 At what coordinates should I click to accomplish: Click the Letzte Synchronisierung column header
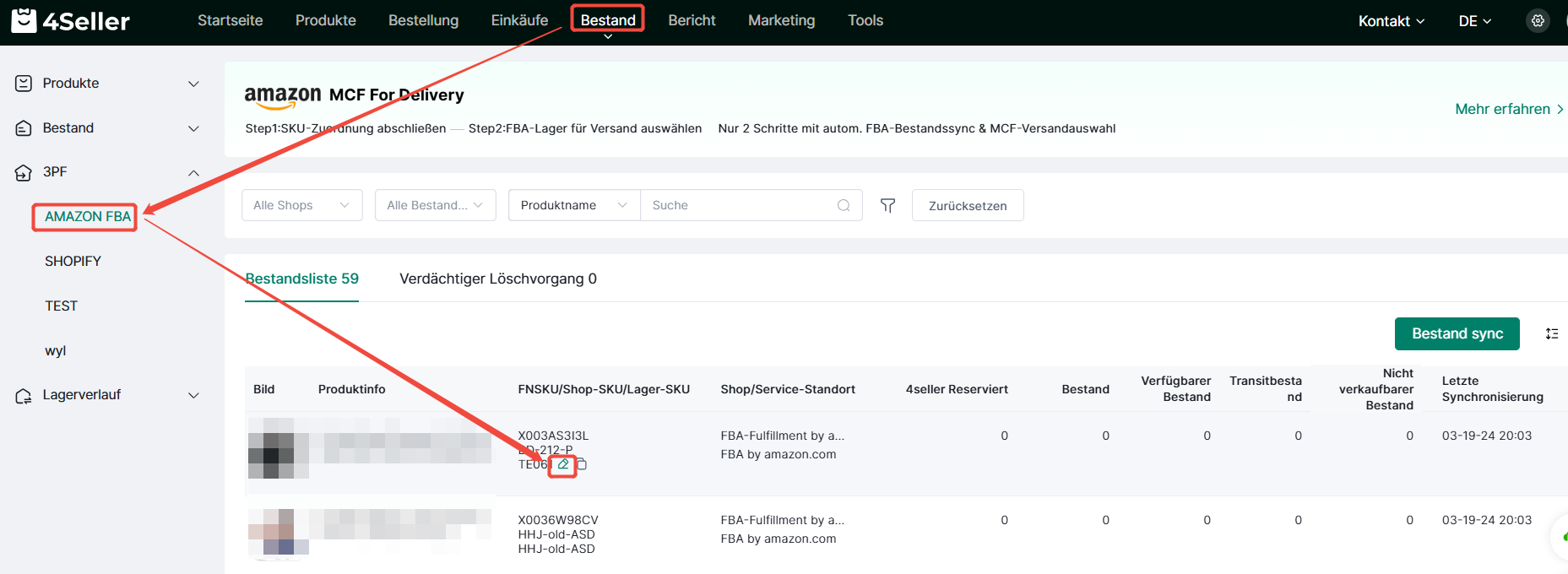(1492, 389)
